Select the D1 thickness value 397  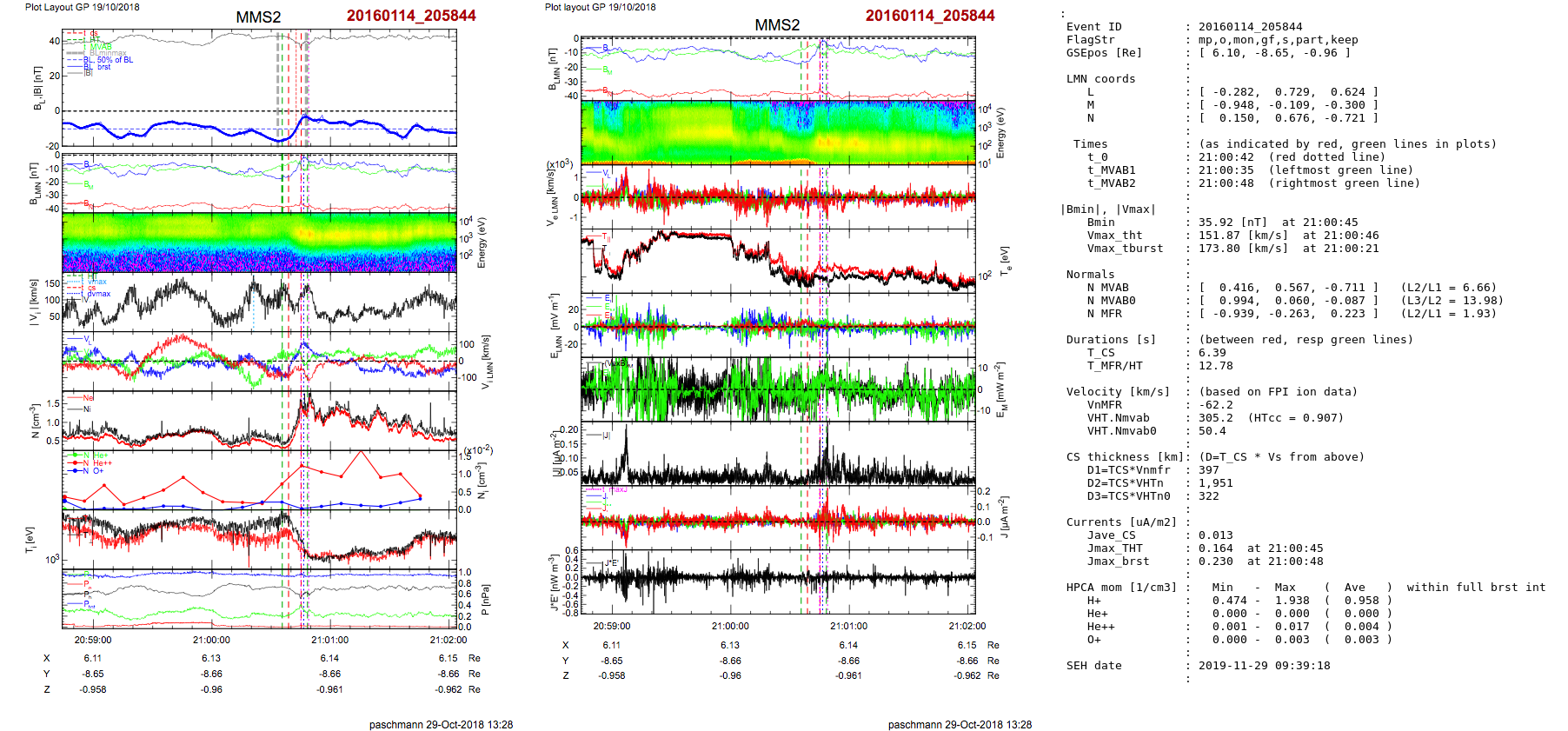point(1209,470)
